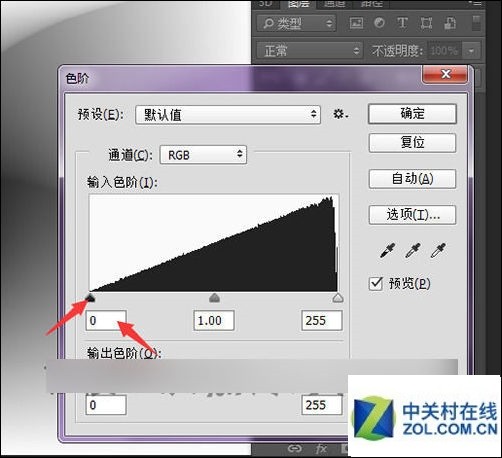Select the gray point eyedropper

tap(413, 250)
